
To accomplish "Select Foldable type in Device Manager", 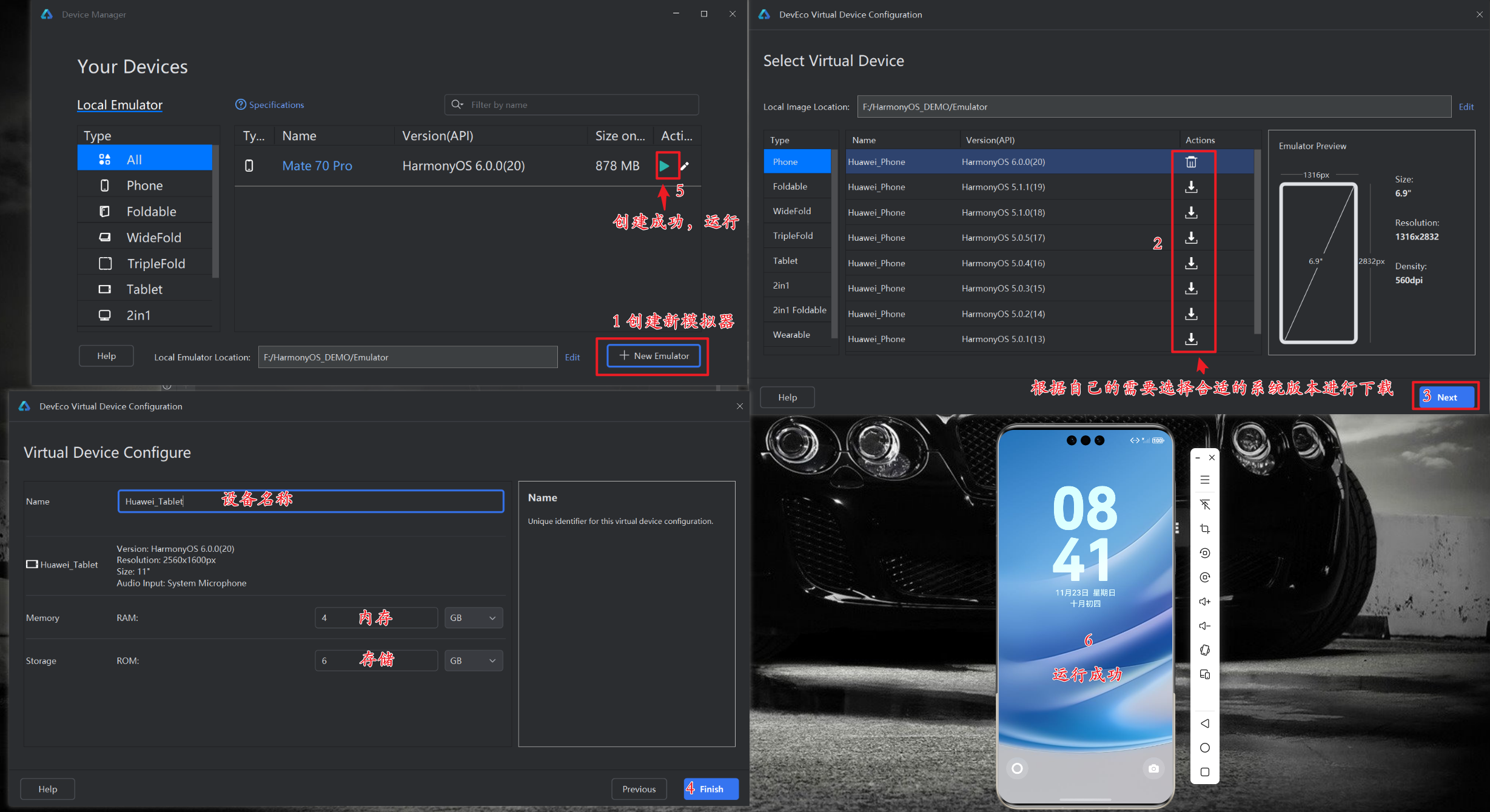I will [x=151, y=212].
